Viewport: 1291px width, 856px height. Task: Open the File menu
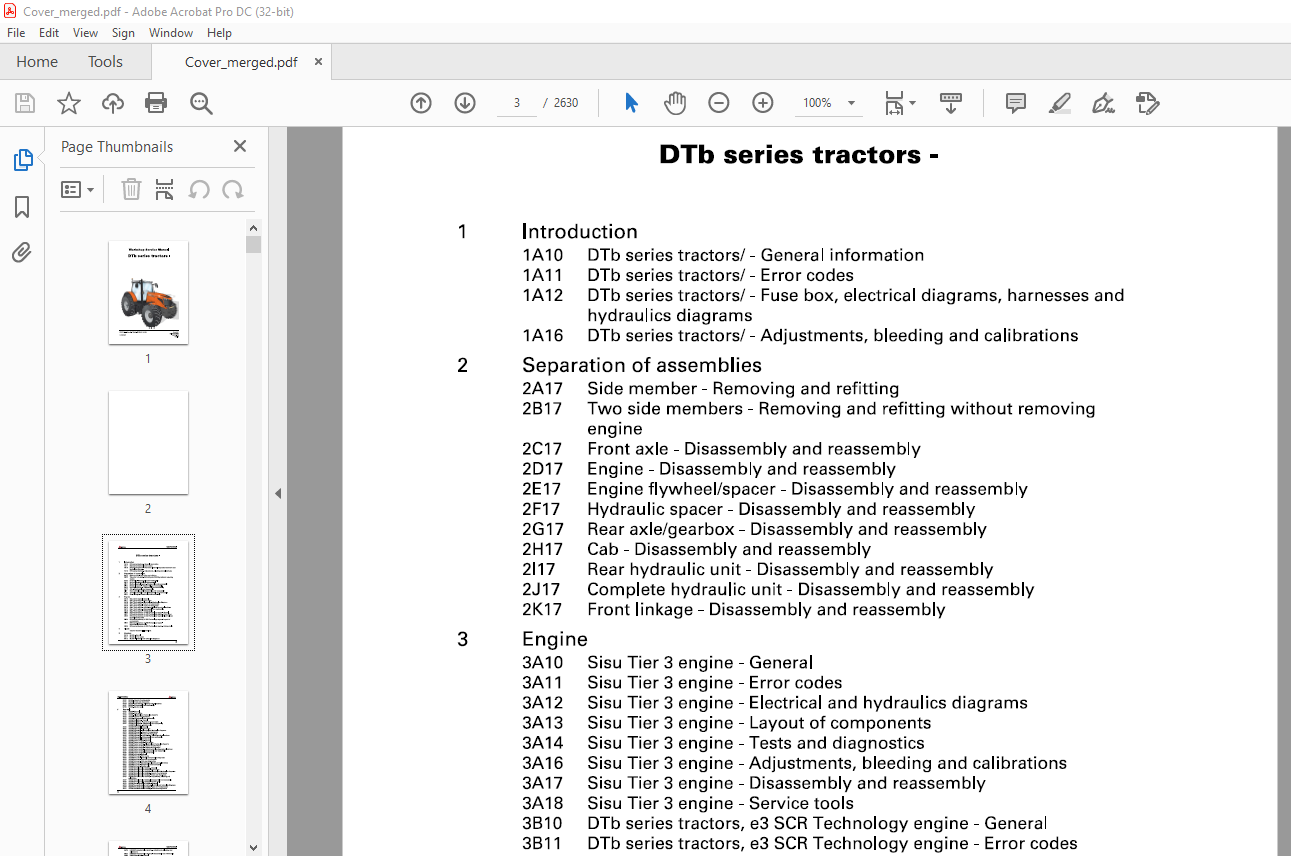[16, 33]
